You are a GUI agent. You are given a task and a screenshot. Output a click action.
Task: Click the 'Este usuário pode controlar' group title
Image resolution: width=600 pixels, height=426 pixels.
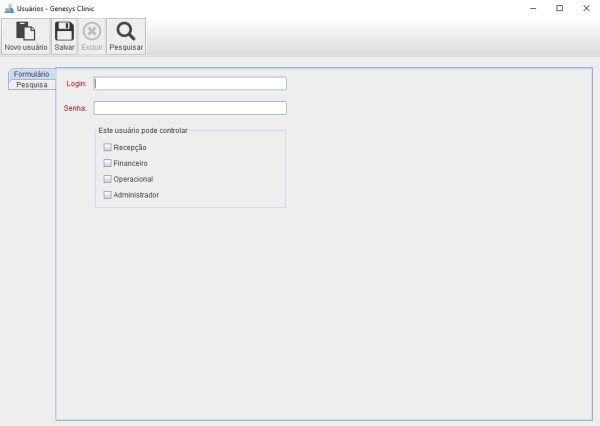click(x=143, y=131)
